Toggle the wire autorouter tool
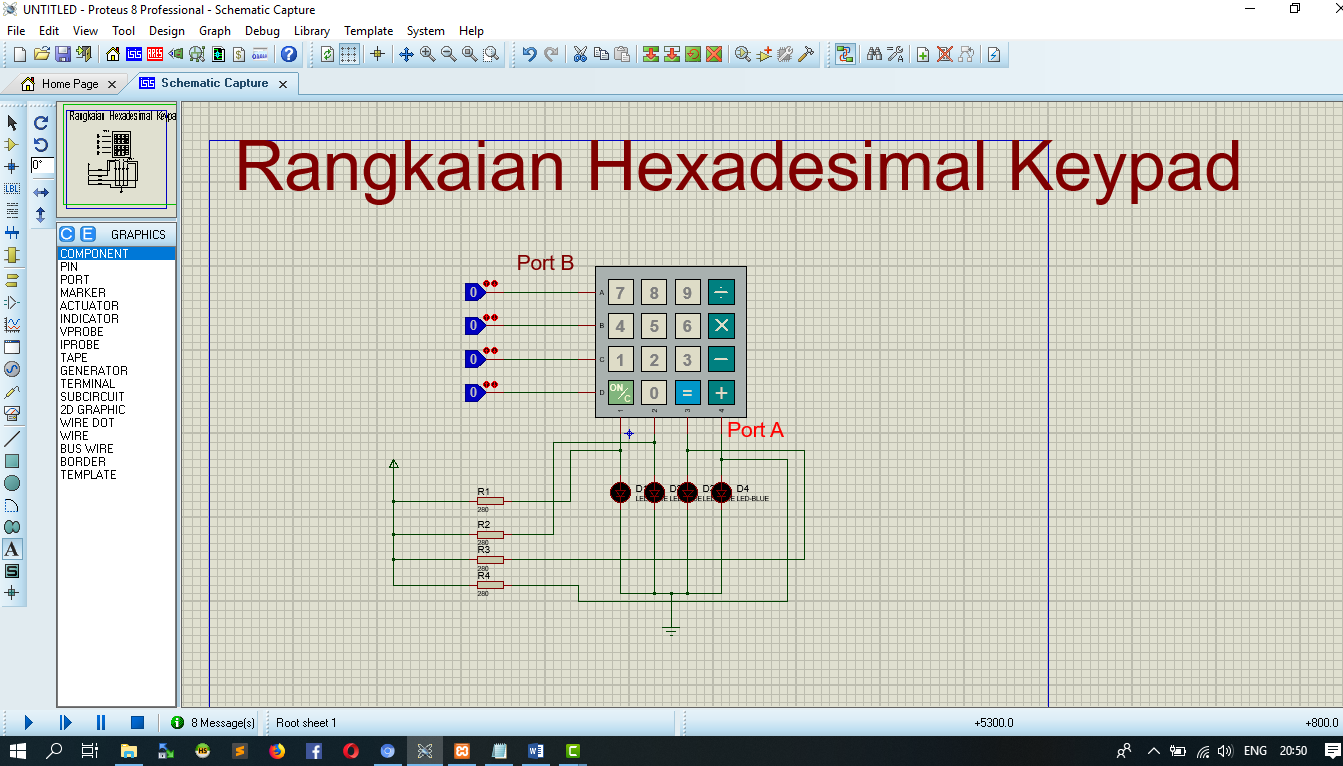This screenshot has height=766, width=1343. click(x=845, y=54)
